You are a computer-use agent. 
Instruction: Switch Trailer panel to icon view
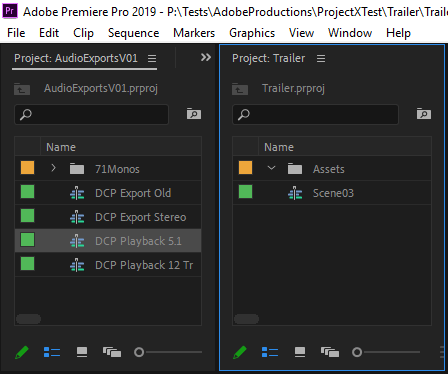300,352
